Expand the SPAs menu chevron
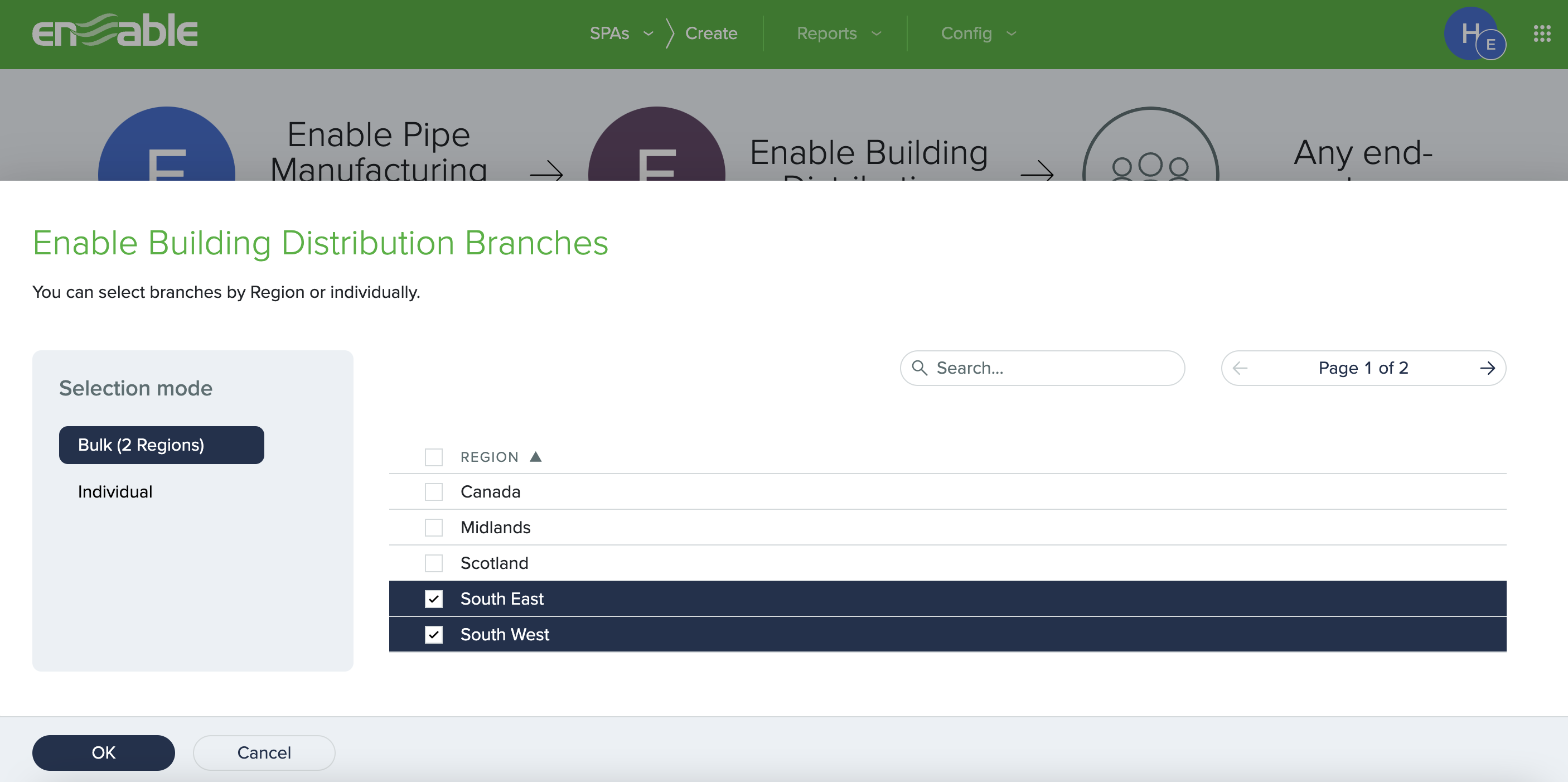Screen dimensions: 1568x782 click(649, 33)
